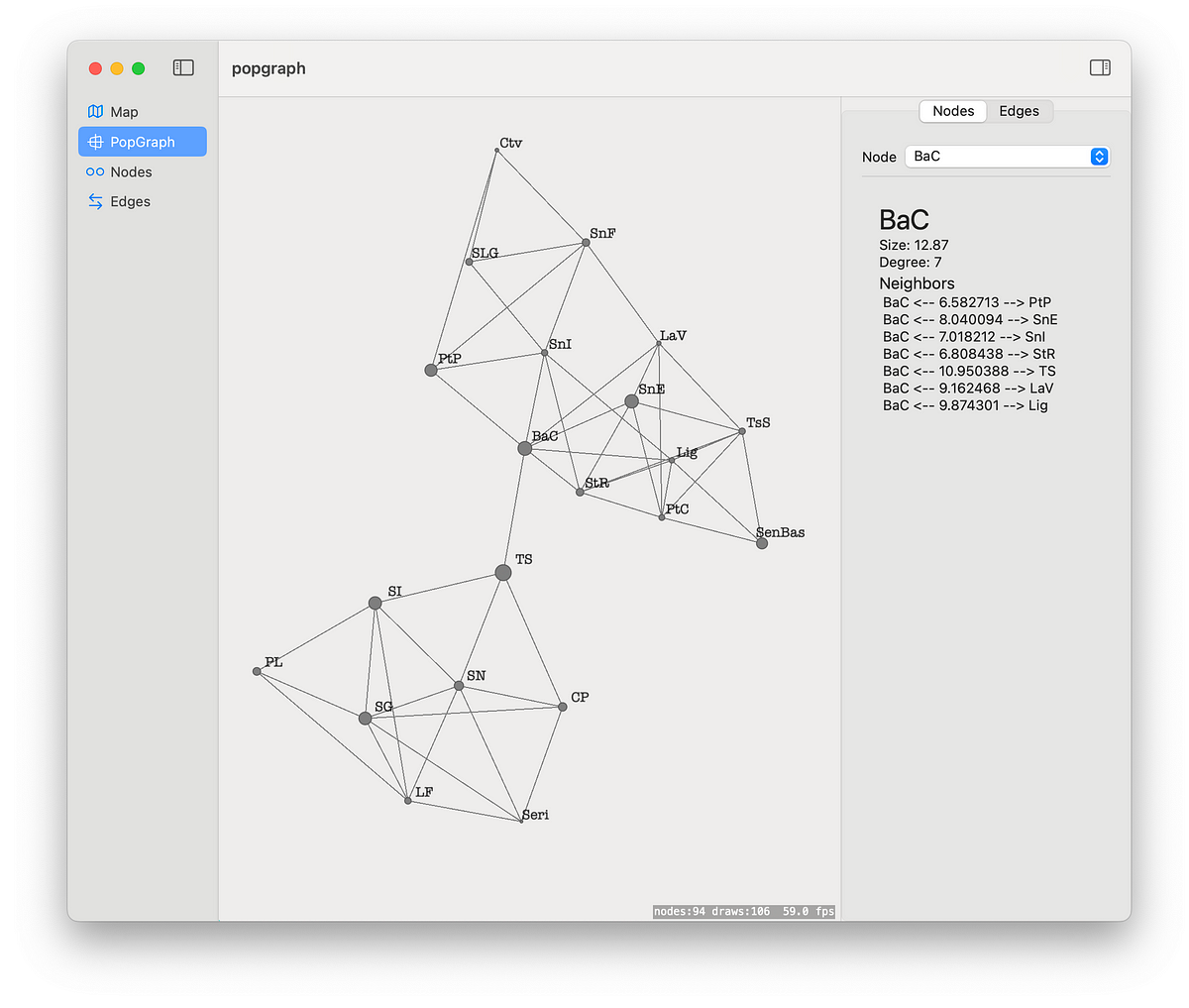Select the PopGraph grid icon
The height and width of the screenshot is (1008, 1189).
[97, 141]
